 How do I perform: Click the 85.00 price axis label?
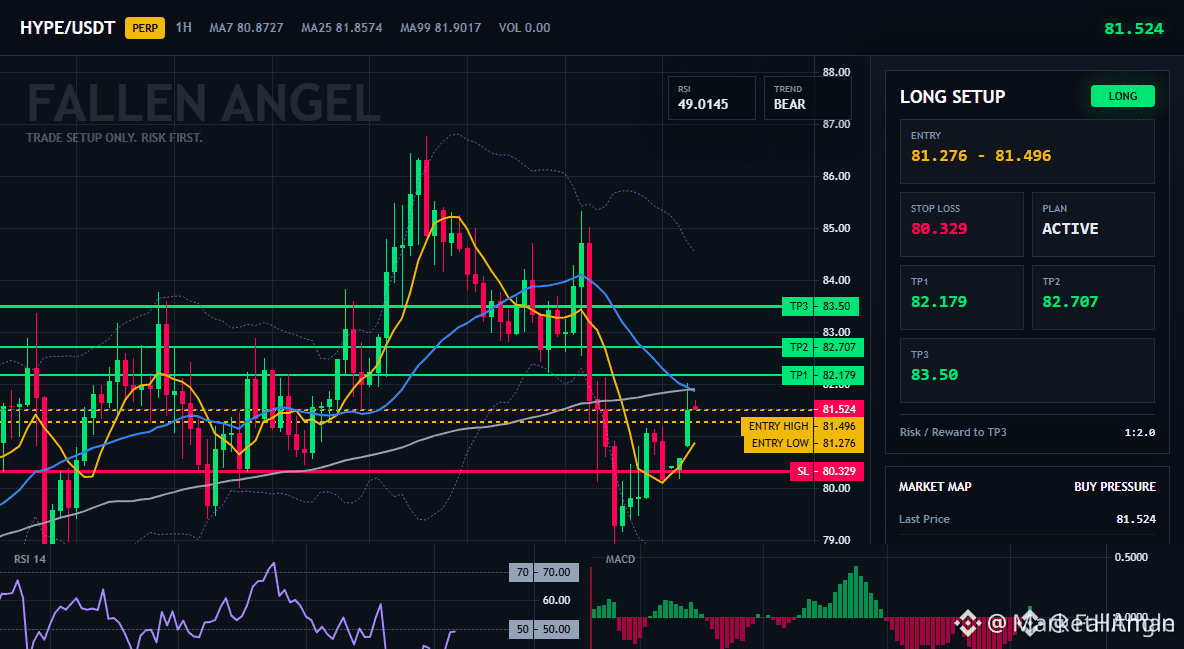coord(837,228)
